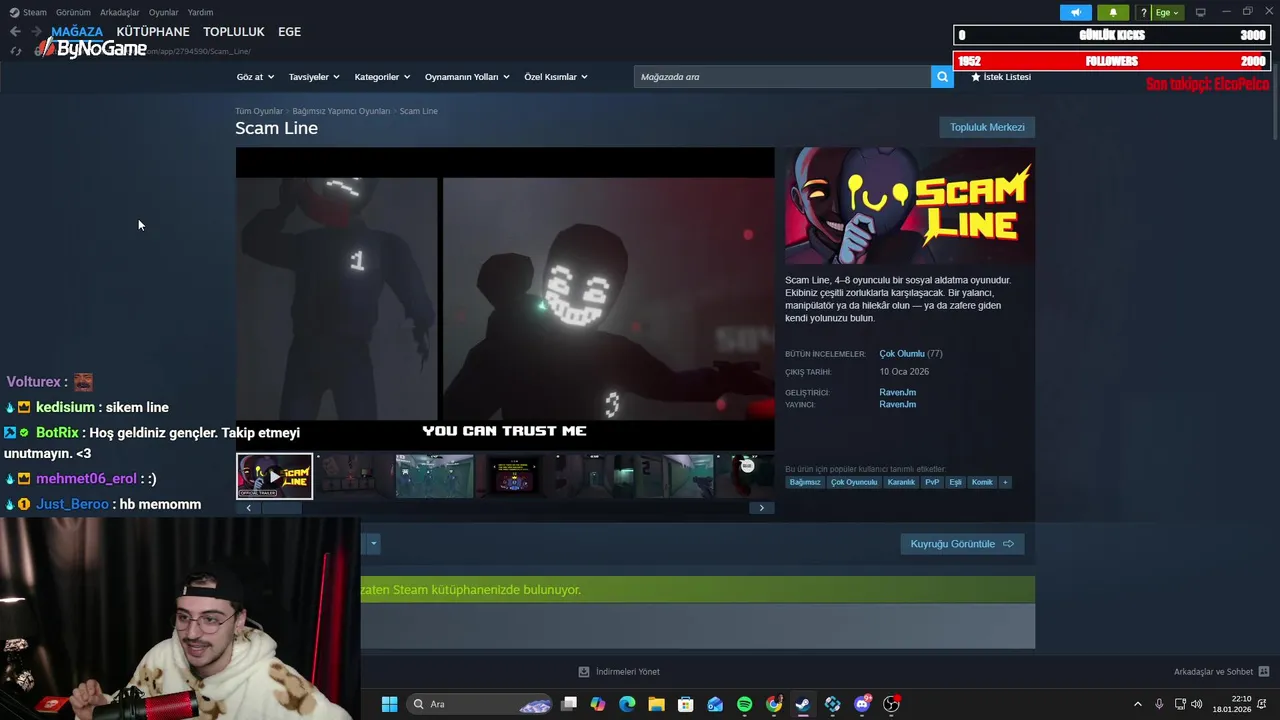The width and height of the screenshot is (1280, 720).
Task: Open Google Chrome from the taskbar
Action: pos(774,704)
